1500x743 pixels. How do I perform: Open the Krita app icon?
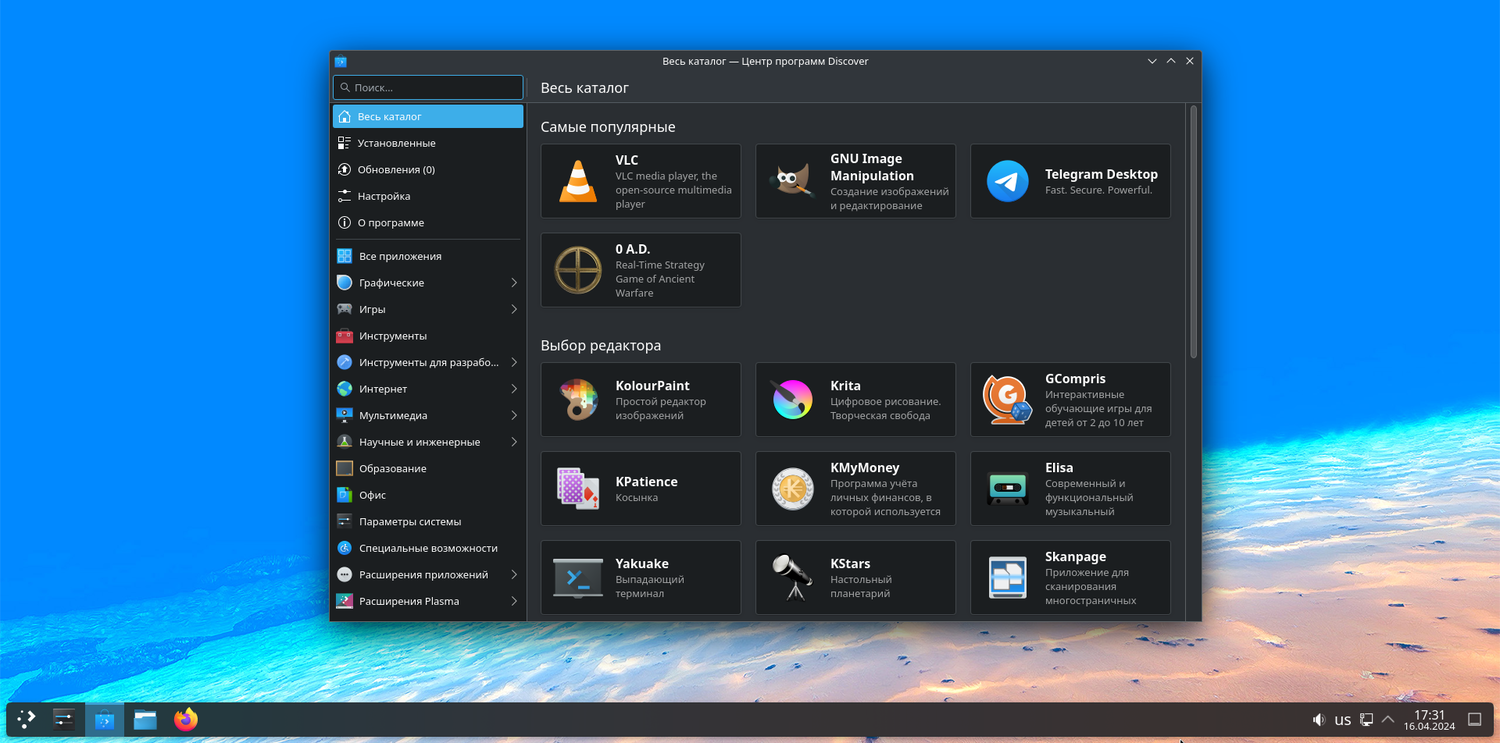coord(793,400)
